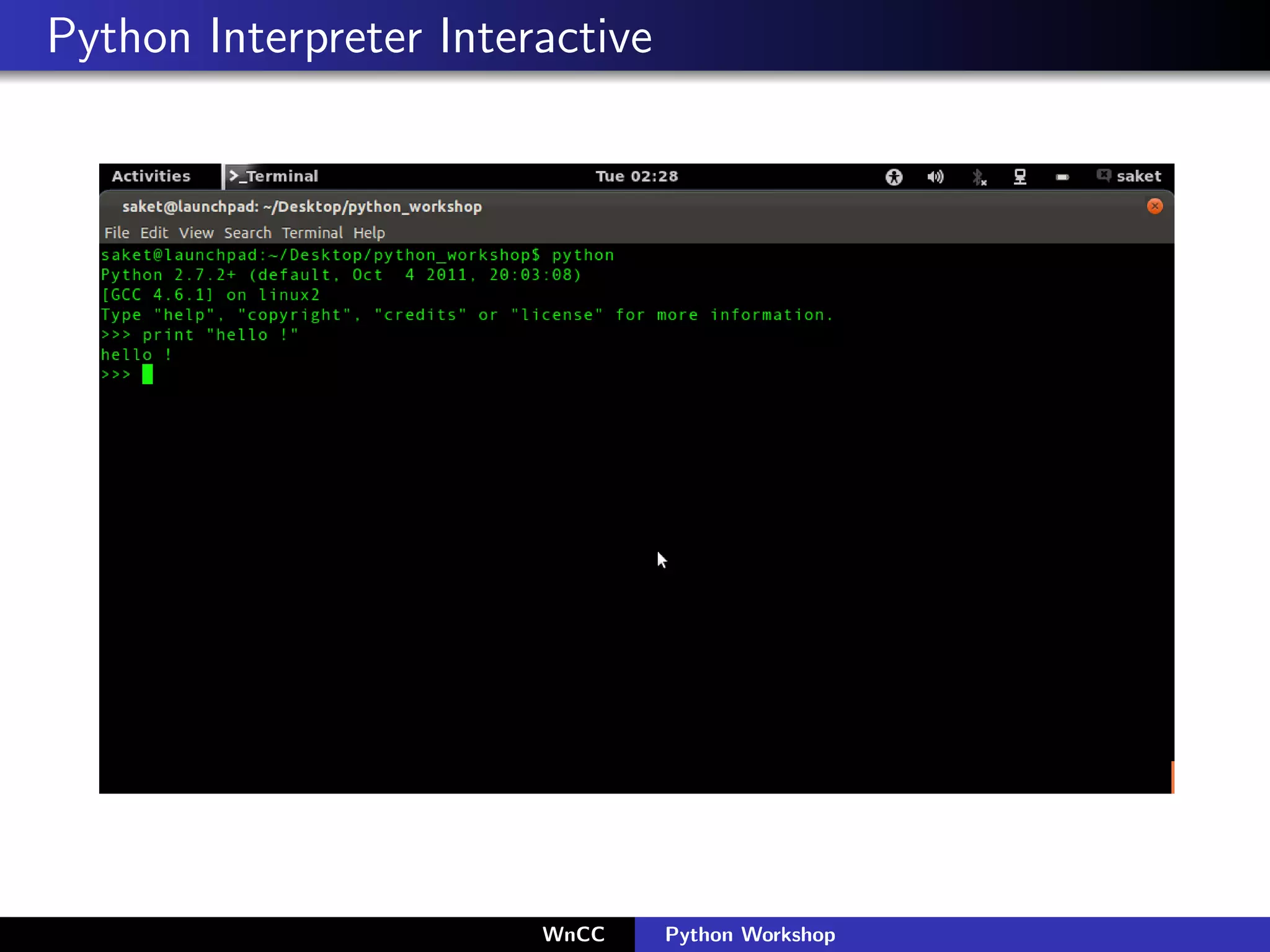This screenshot has width=1270, height=952.
Task: Click the disabled Bluetooth icon
Action: [x=979, y=177]
